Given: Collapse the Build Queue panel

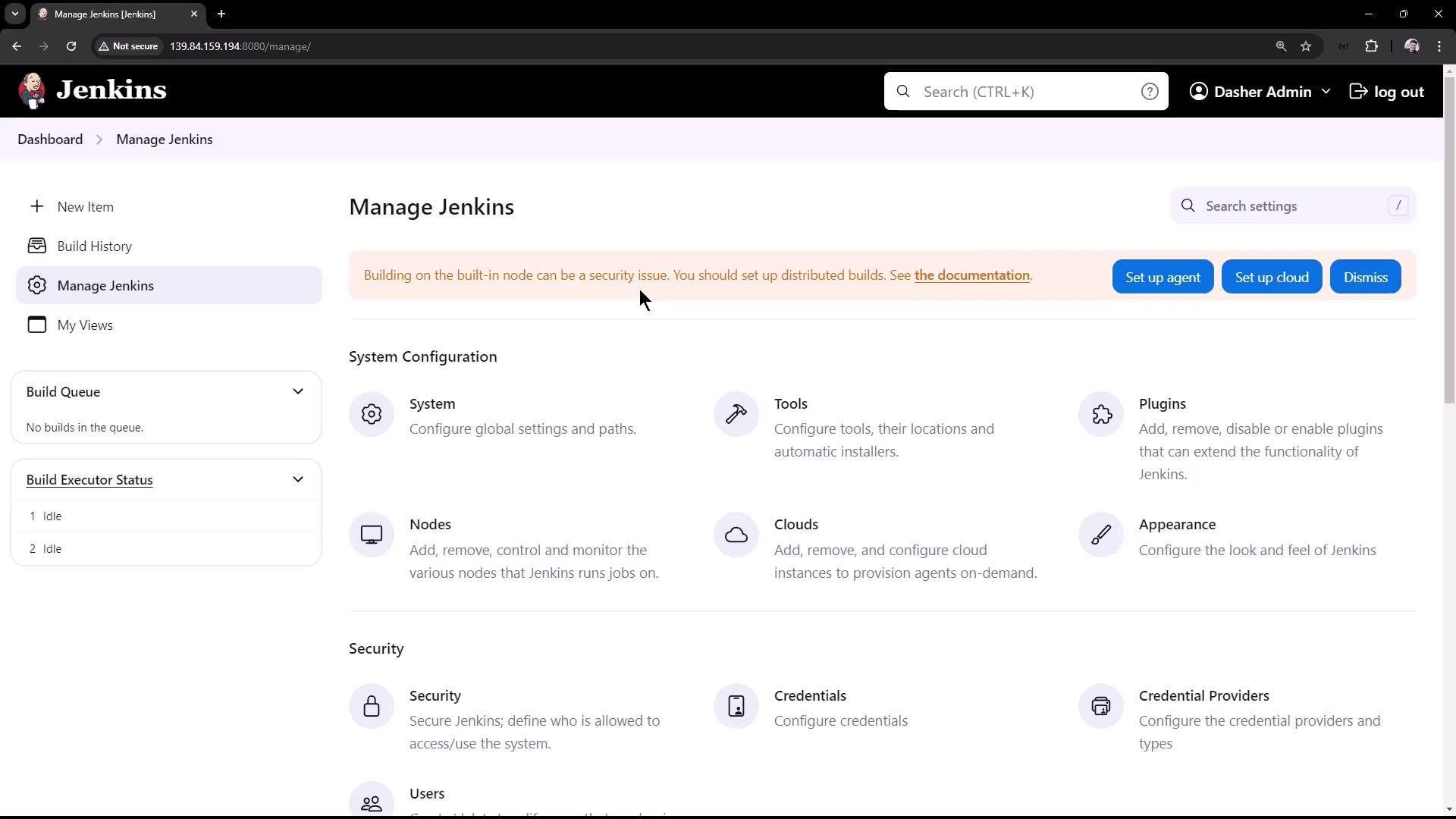Looking at the screenshot, I should pos(298,392).
